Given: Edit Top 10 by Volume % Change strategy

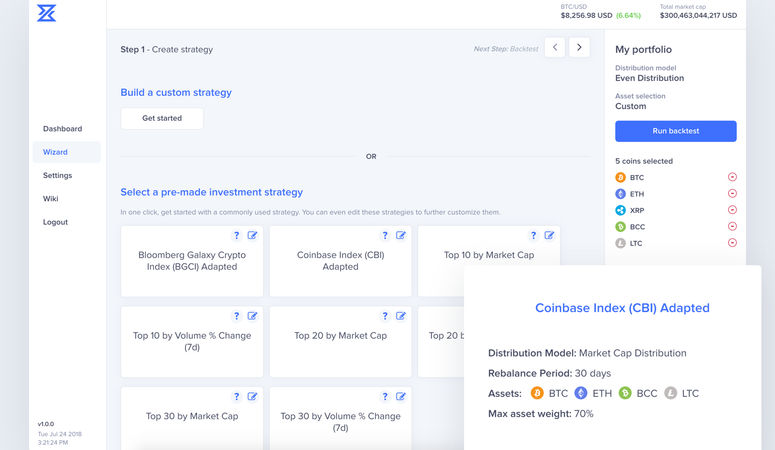Looking at the screenshot, I should click(253, 316).
